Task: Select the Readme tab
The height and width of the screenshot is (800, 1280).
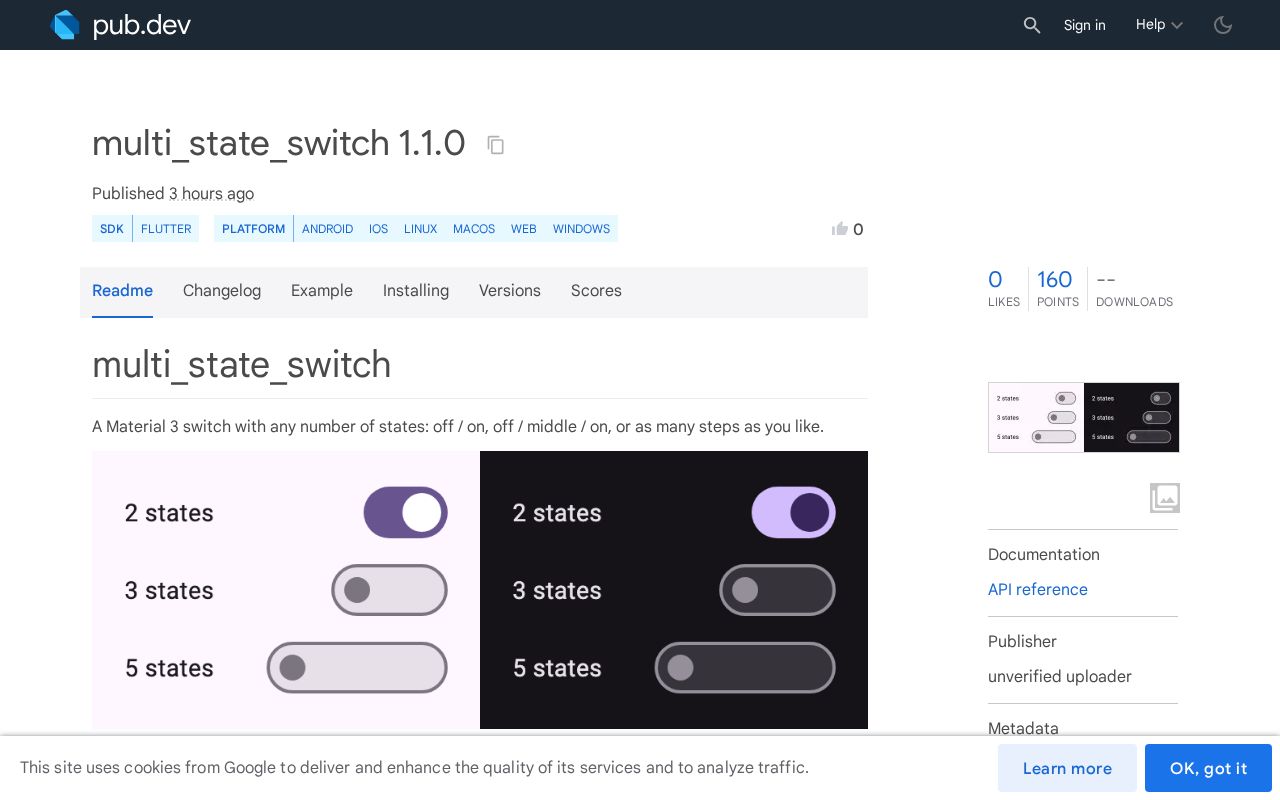Action: point(122,291)
